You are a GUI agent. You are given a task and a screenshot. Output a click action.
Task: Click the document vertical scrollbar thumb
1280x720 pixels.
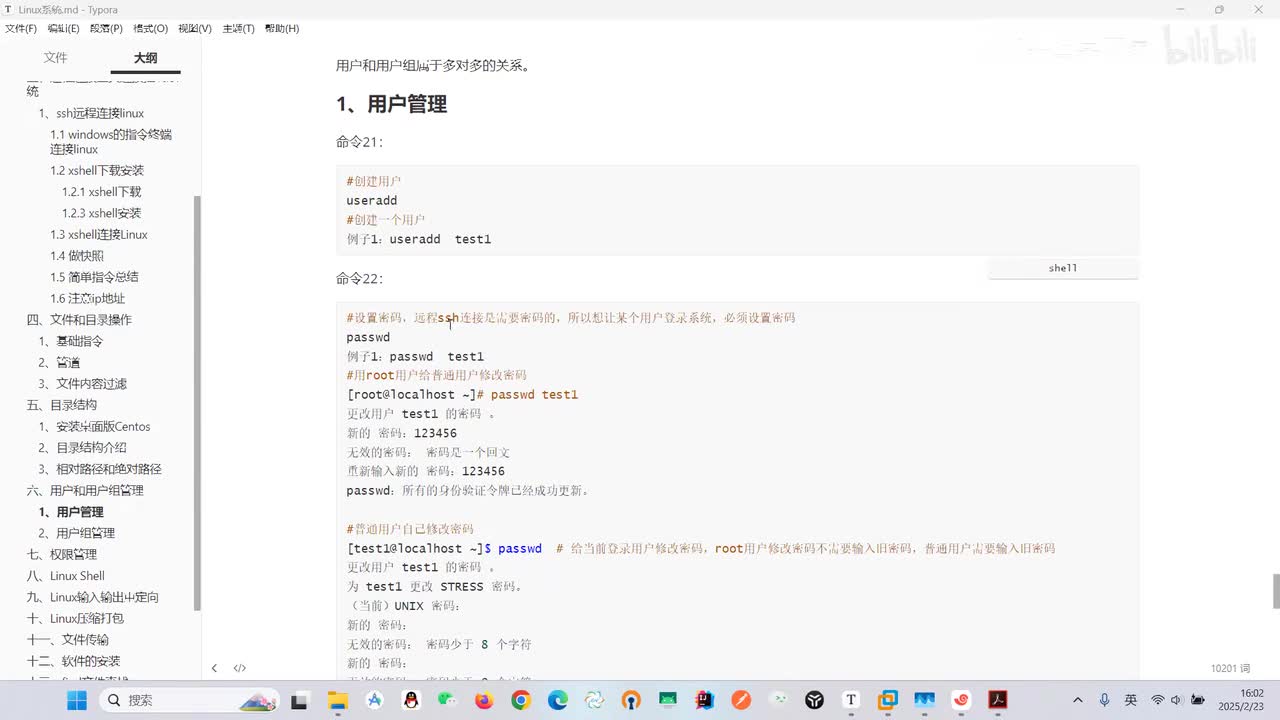[x=1276, y=591]
